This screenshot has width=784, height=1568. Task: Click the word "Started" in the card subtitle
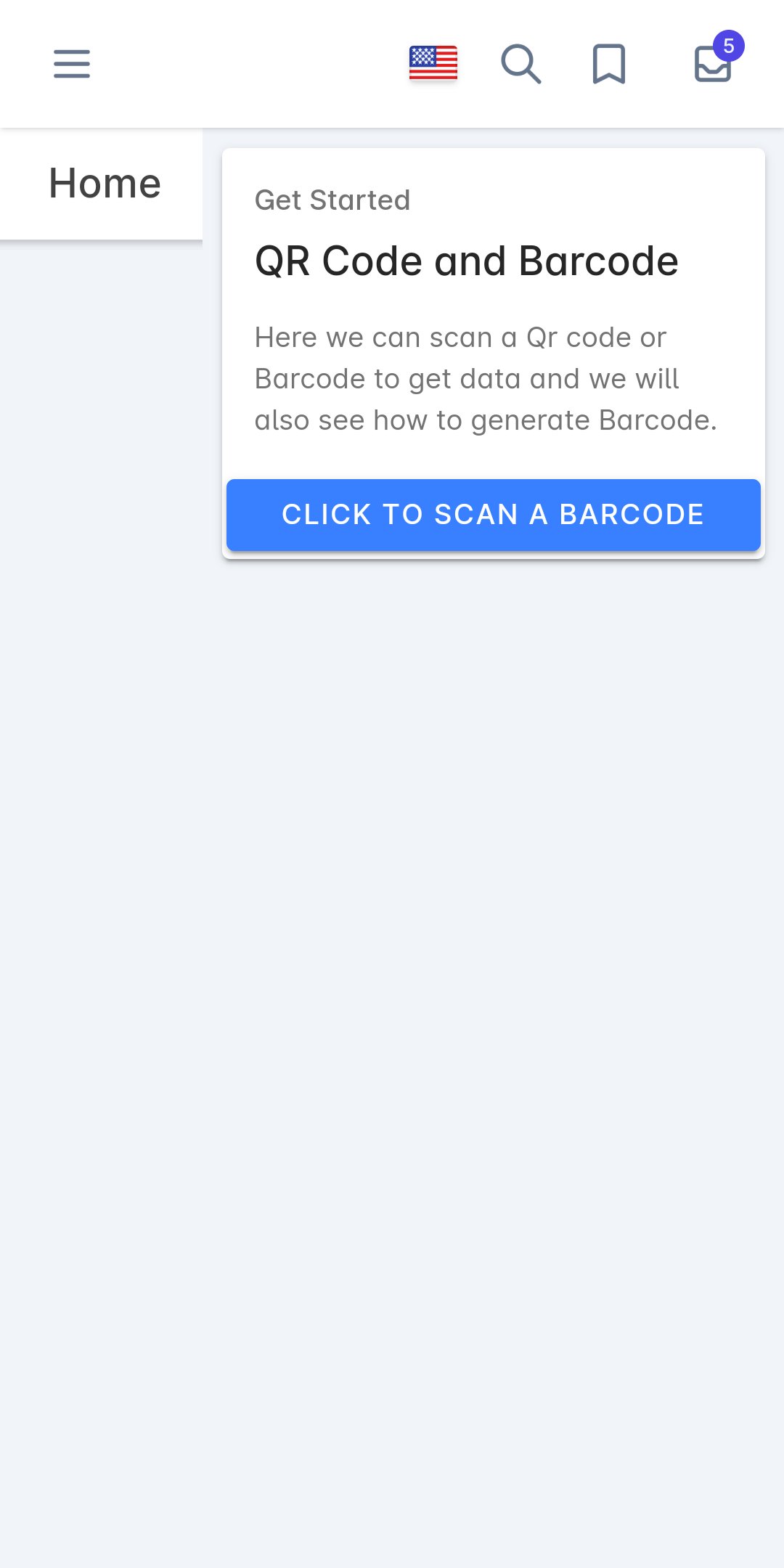360,200
